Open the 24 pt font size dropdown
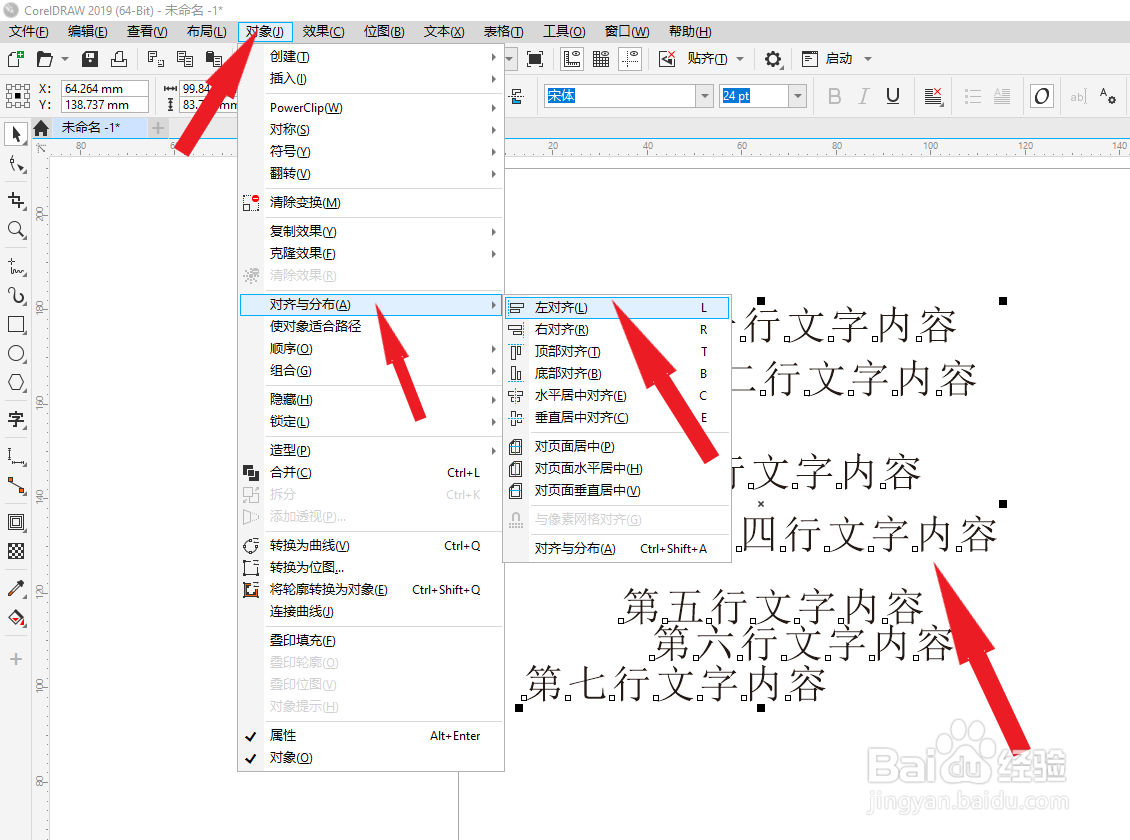Viewport: 1130px width, 840px height. click(x=796, y=95)
